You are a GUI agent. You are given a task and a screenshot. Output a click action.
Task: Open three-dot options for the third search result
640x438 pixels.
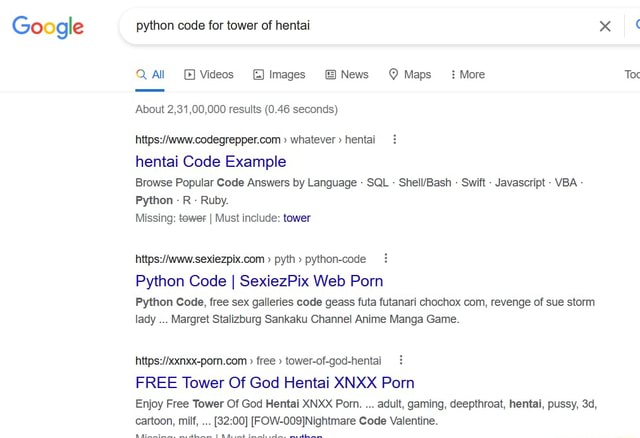(x=401, y=360)
